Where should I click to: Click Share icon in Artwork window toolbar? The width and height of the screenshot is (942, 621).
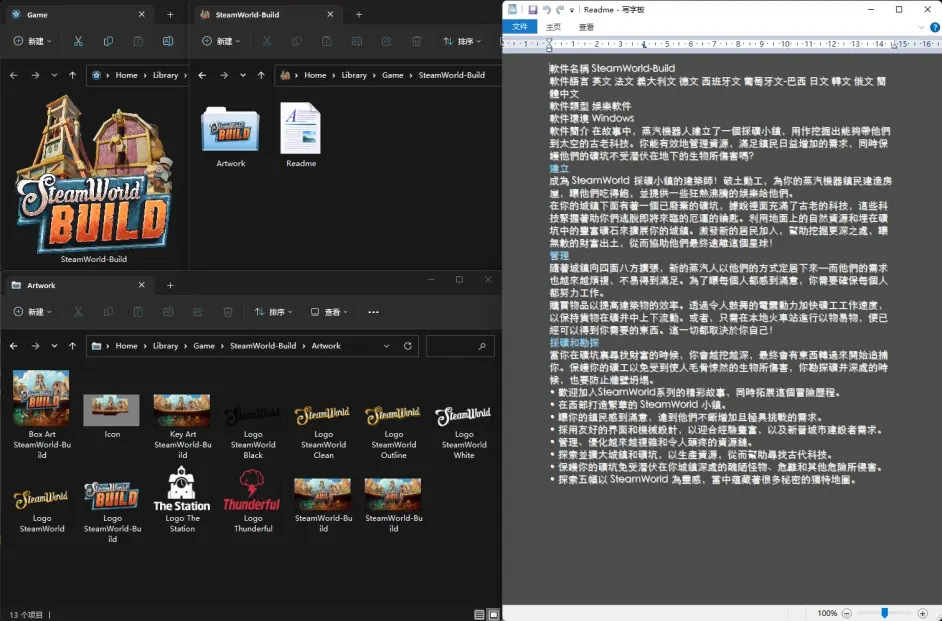pos(198,312)
